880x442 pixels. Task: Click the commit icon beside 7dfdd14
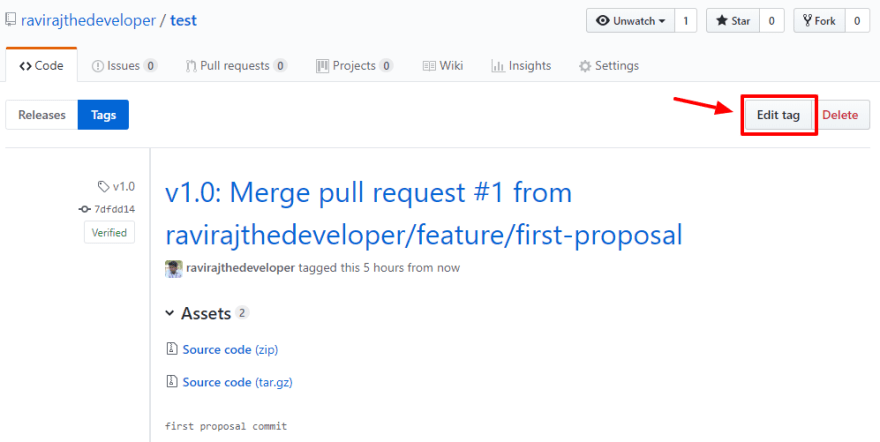coord(84,209)
